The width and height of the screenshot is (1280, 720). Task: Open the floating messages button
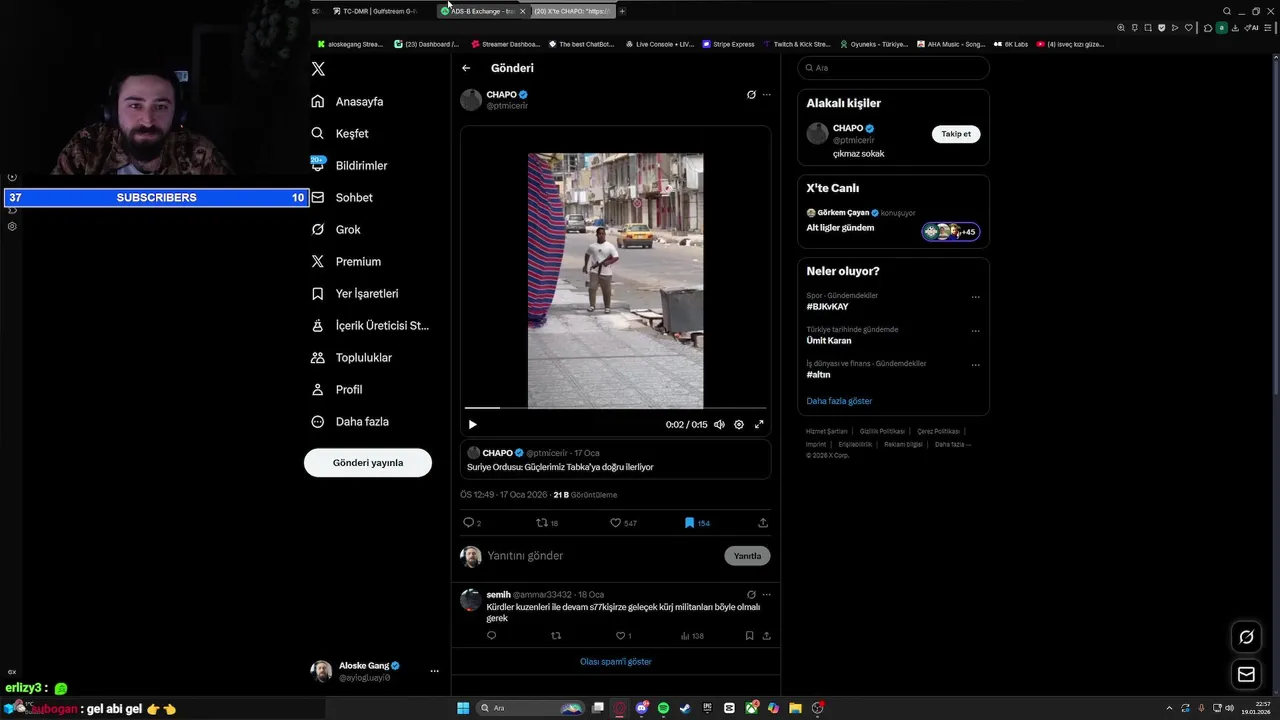[1246, 675]
